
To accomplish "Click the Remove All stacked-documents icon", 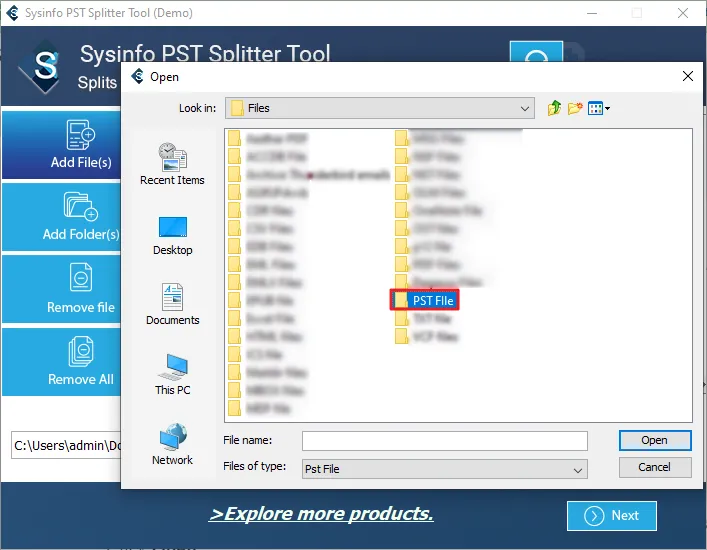I will (x=81, y=351).
